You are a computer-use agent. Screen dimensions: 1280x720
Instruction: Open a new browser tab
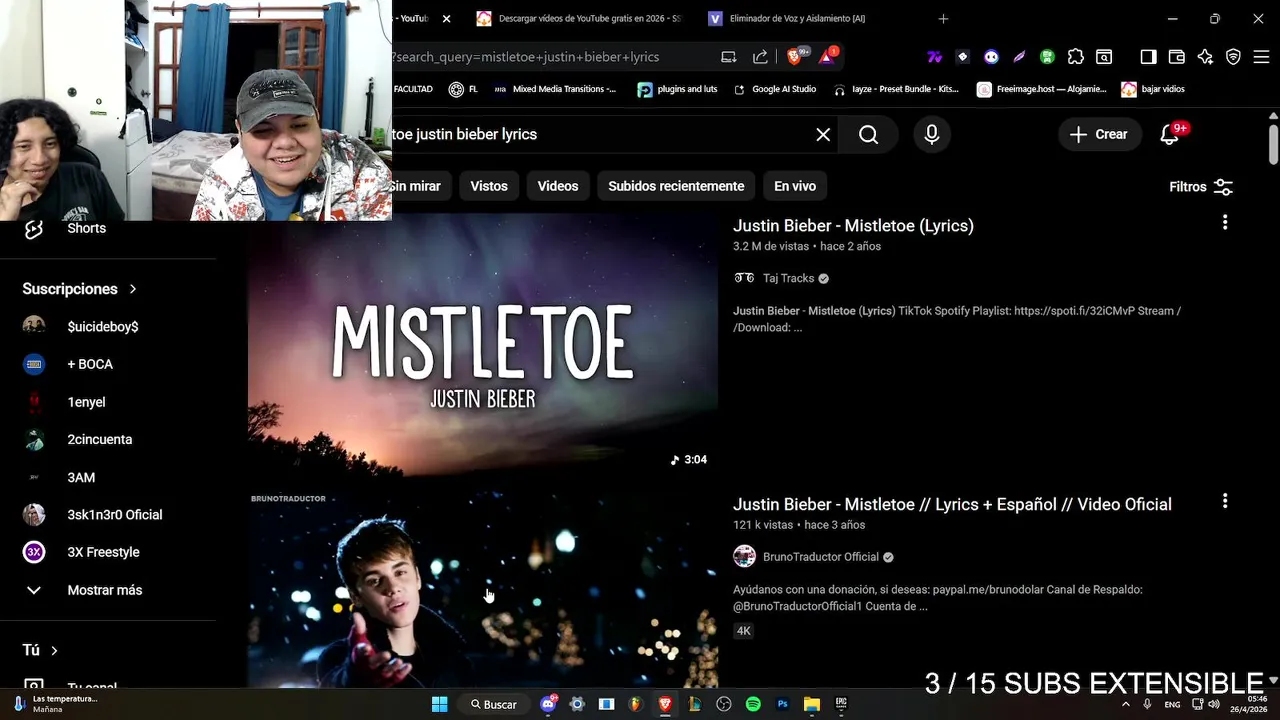pyautogui.click(x=943, y=19)
